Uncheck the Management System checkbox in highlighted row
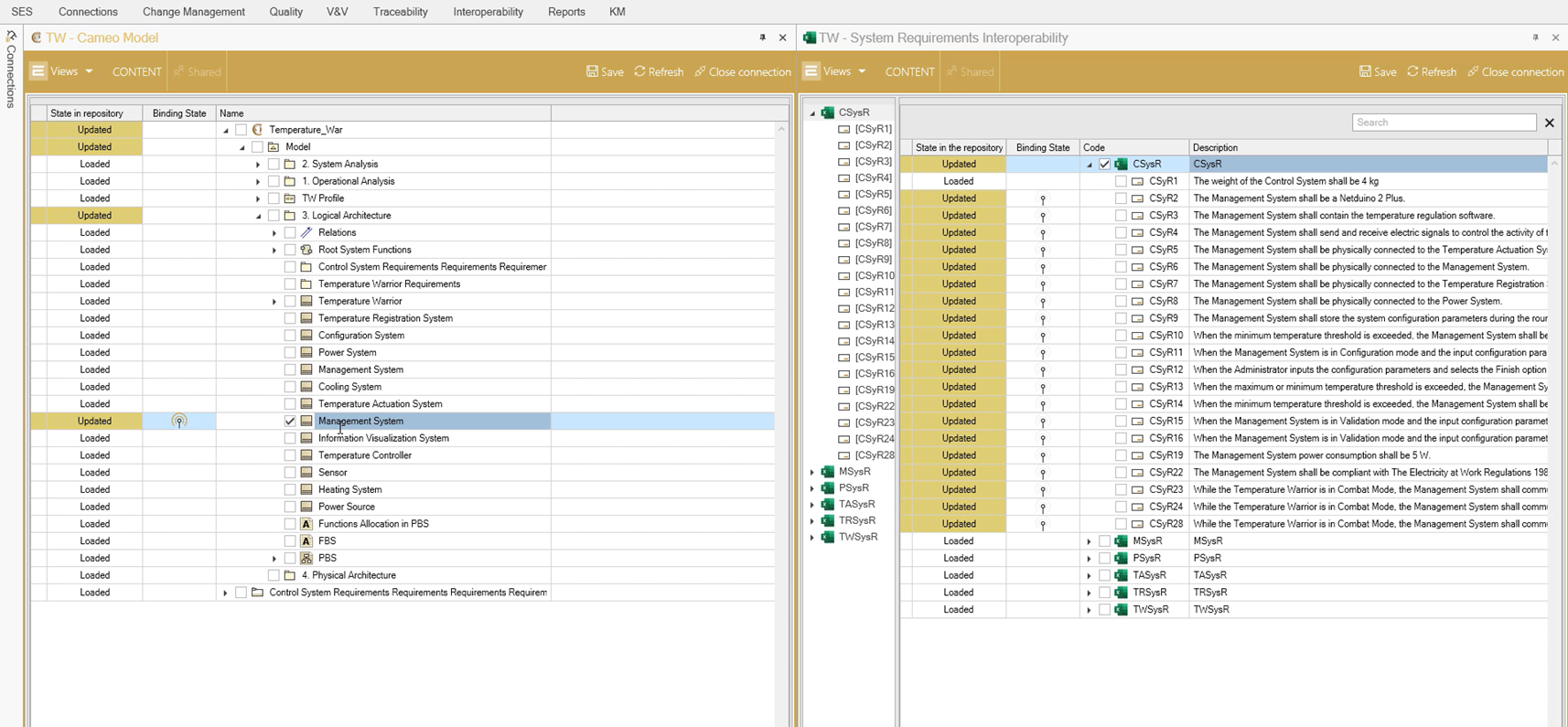The height and width of the screenshot is (727, 1568). [x=290, y=421]
